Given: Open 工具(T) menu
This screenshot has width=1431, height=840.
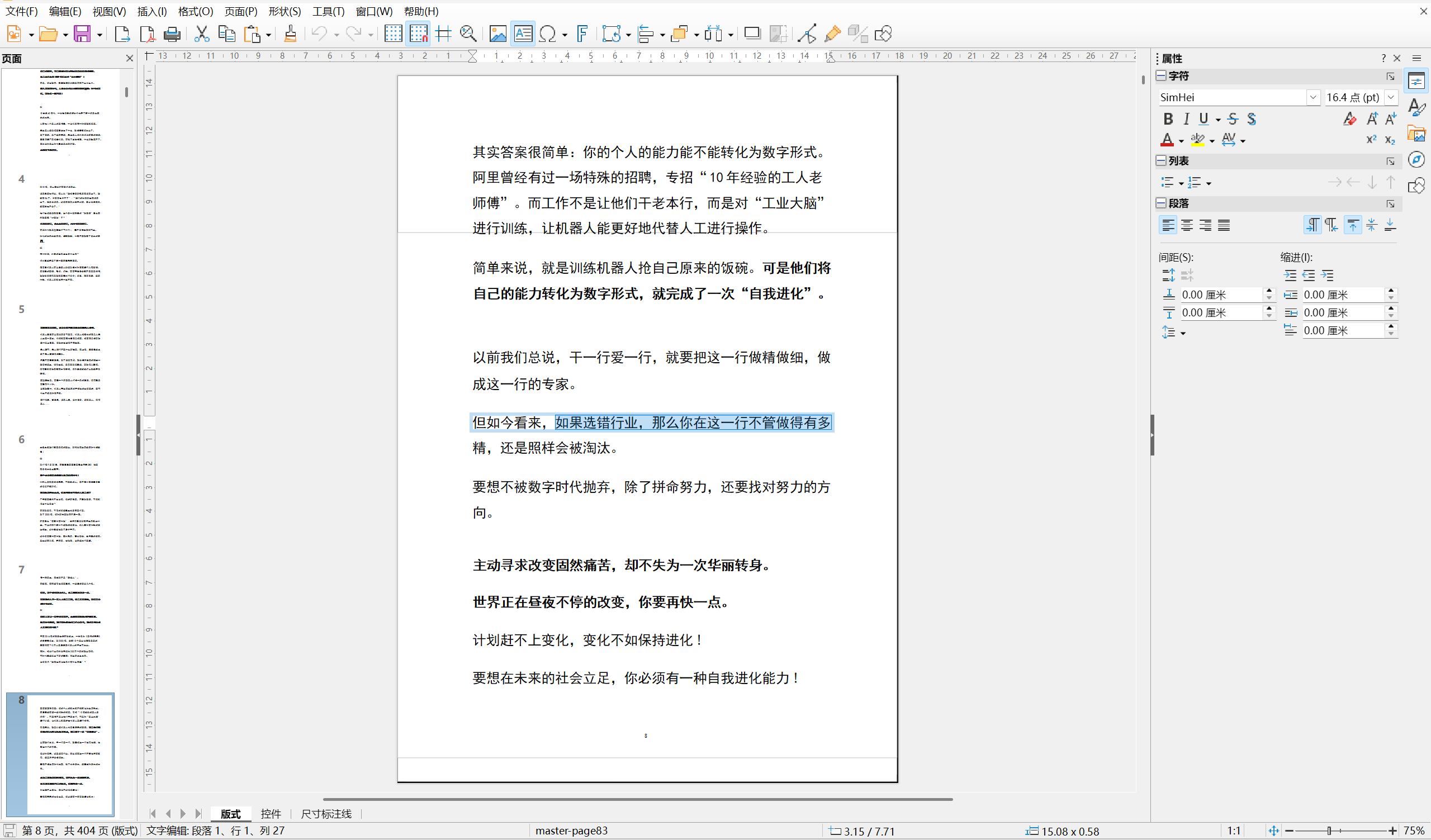Looking at the screenshot, I should (x=328, y=11).
